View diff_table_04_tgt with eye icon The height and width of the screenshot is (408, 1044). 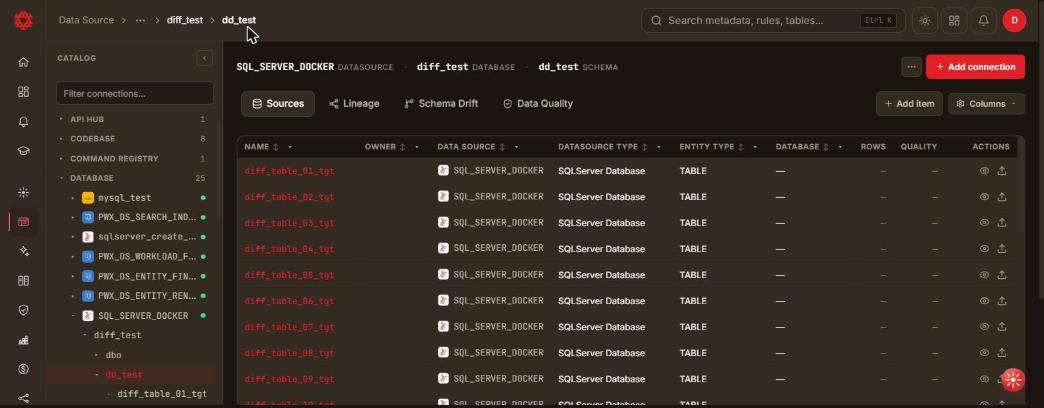click(984, 249)
